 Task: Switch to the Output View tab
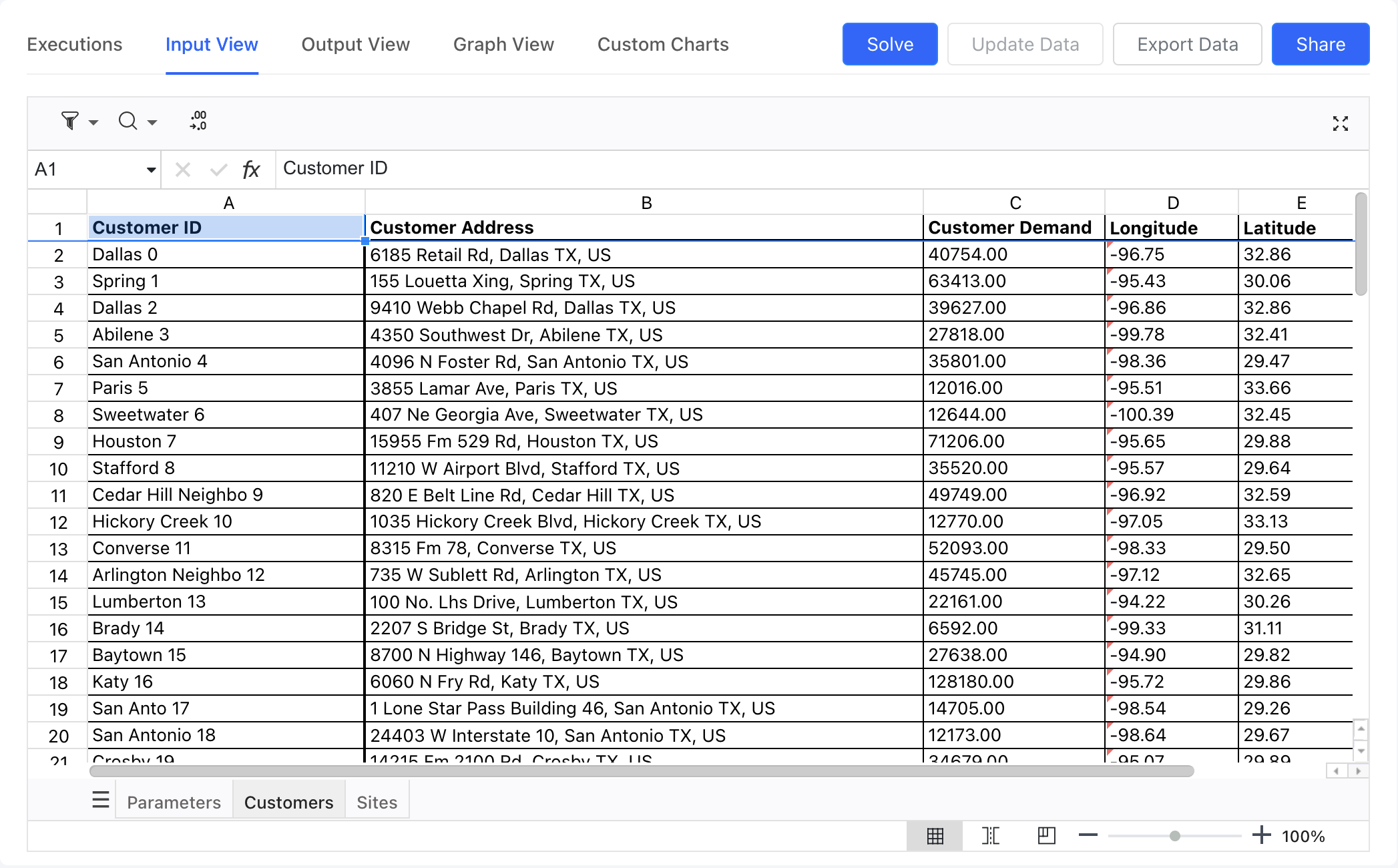(355, 45)
